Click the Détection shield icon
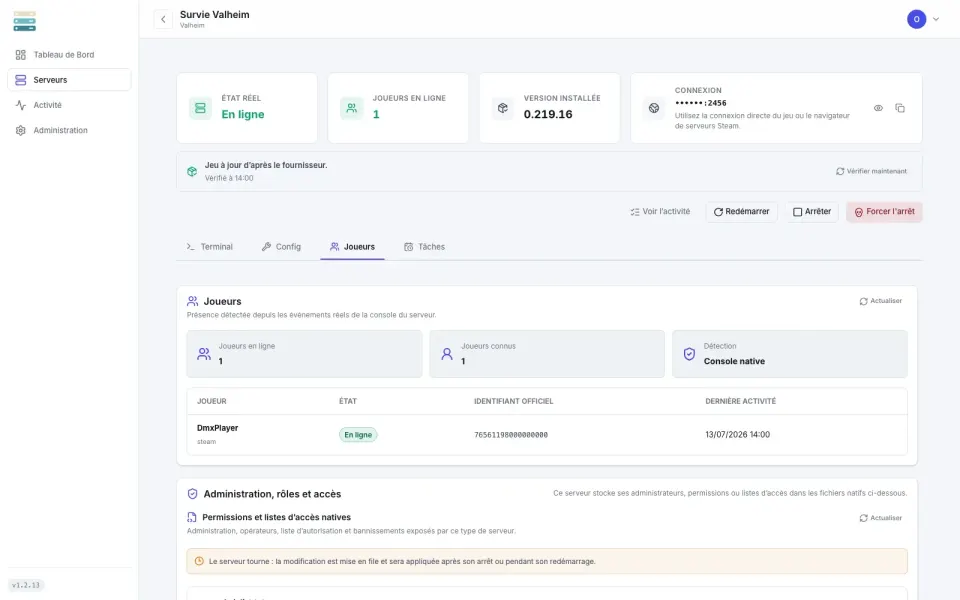The image size is (960, 600). click(689, 354)
